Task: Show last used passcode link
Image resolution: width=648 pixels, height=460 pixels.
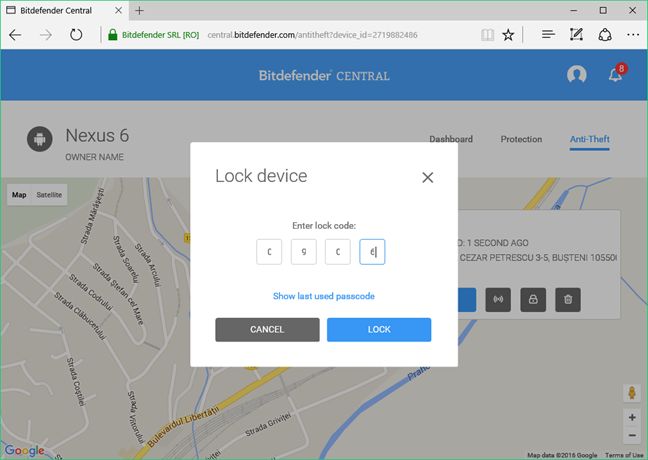Action: [x=324, y=296]
